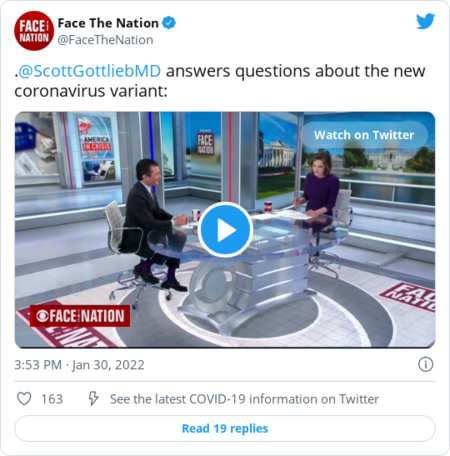Like the tweet with the heart icon
450x456 pixels.
(x=24, y=399)
